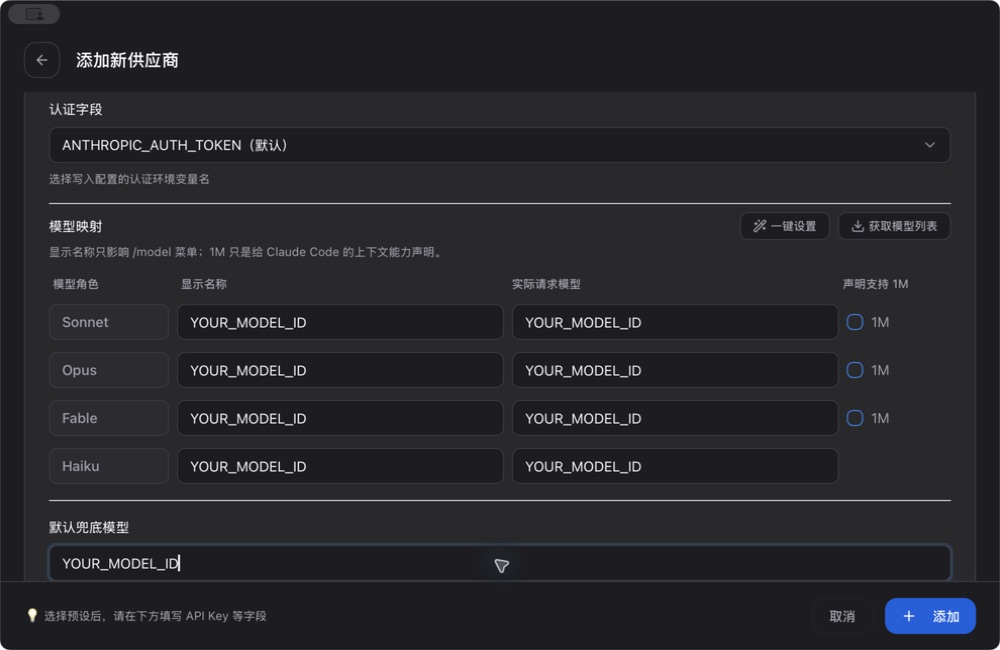Enable 1M checkbox for Fable
Viewport: 1000px width, 650px height.
coord(855,418)
